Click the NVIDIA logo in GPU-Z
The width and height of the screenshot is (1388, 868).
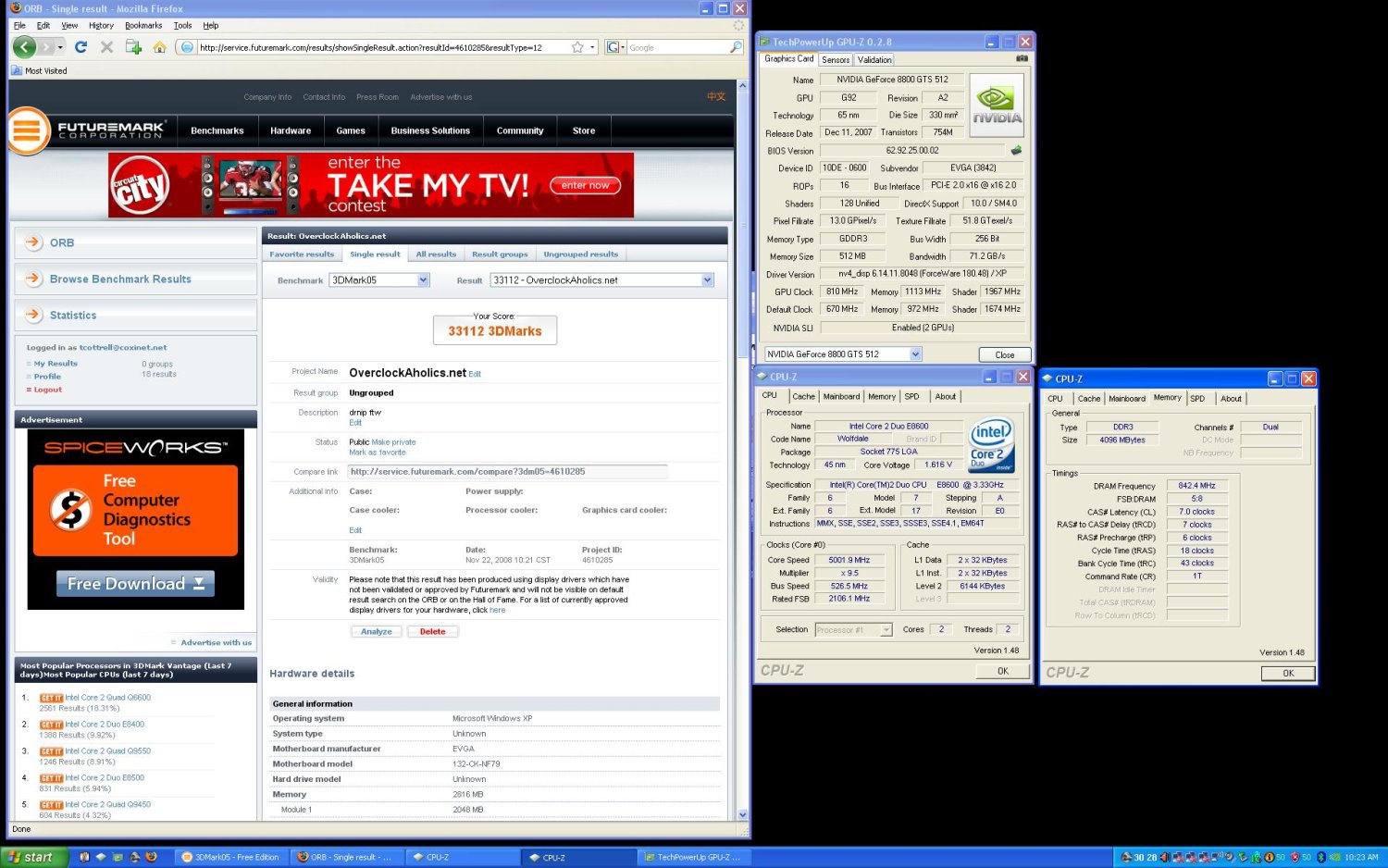click(996, 105)
